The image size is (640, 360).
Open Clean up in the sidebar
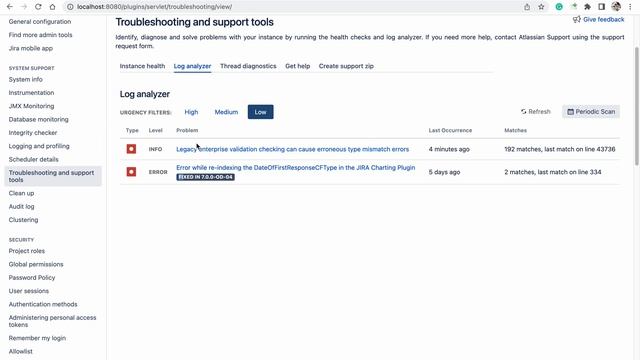tap(22, 193)
